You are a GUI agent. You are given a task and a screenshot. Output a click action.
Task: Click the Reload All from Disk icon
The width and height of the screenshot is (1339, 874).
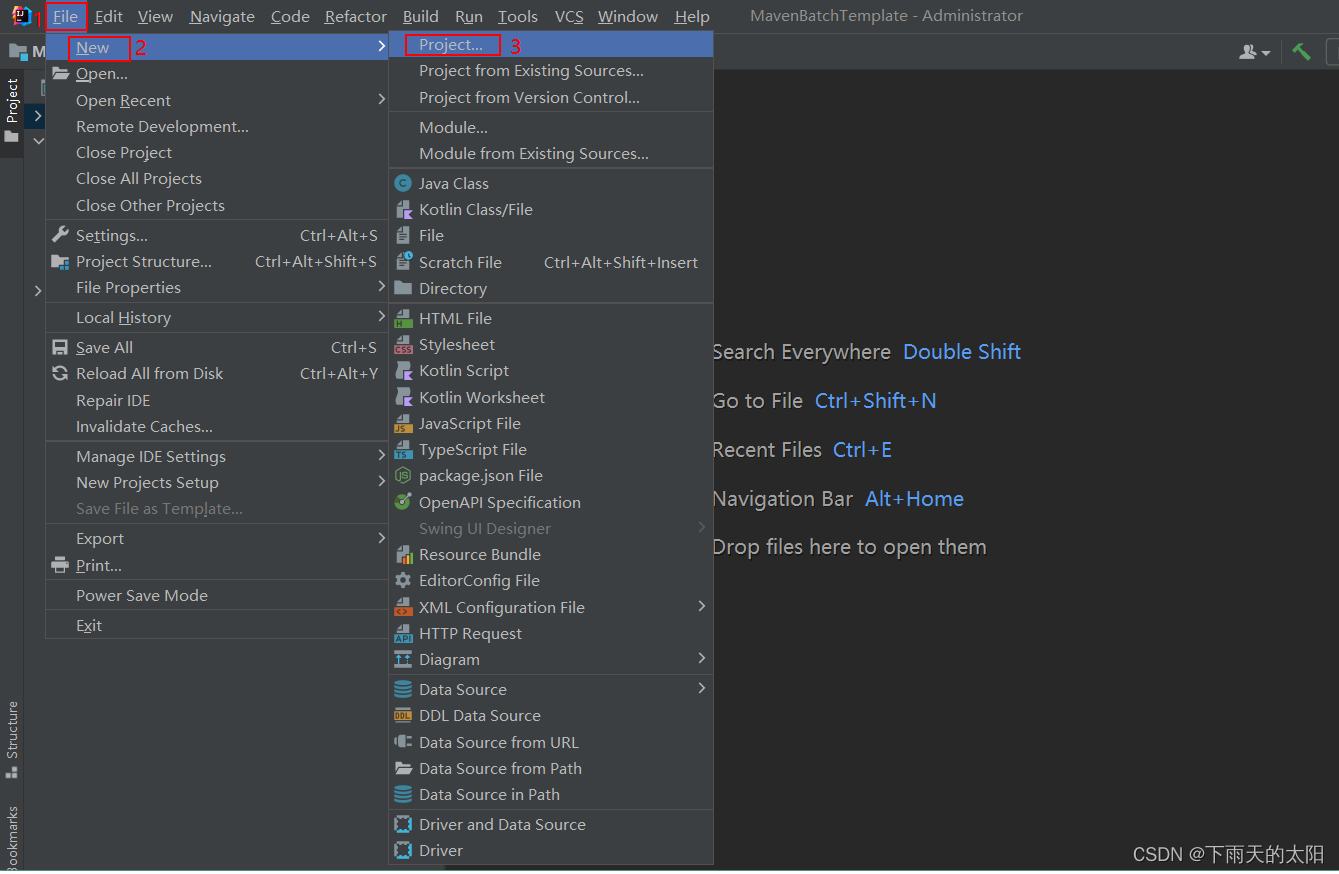click(x=60, y=373)
